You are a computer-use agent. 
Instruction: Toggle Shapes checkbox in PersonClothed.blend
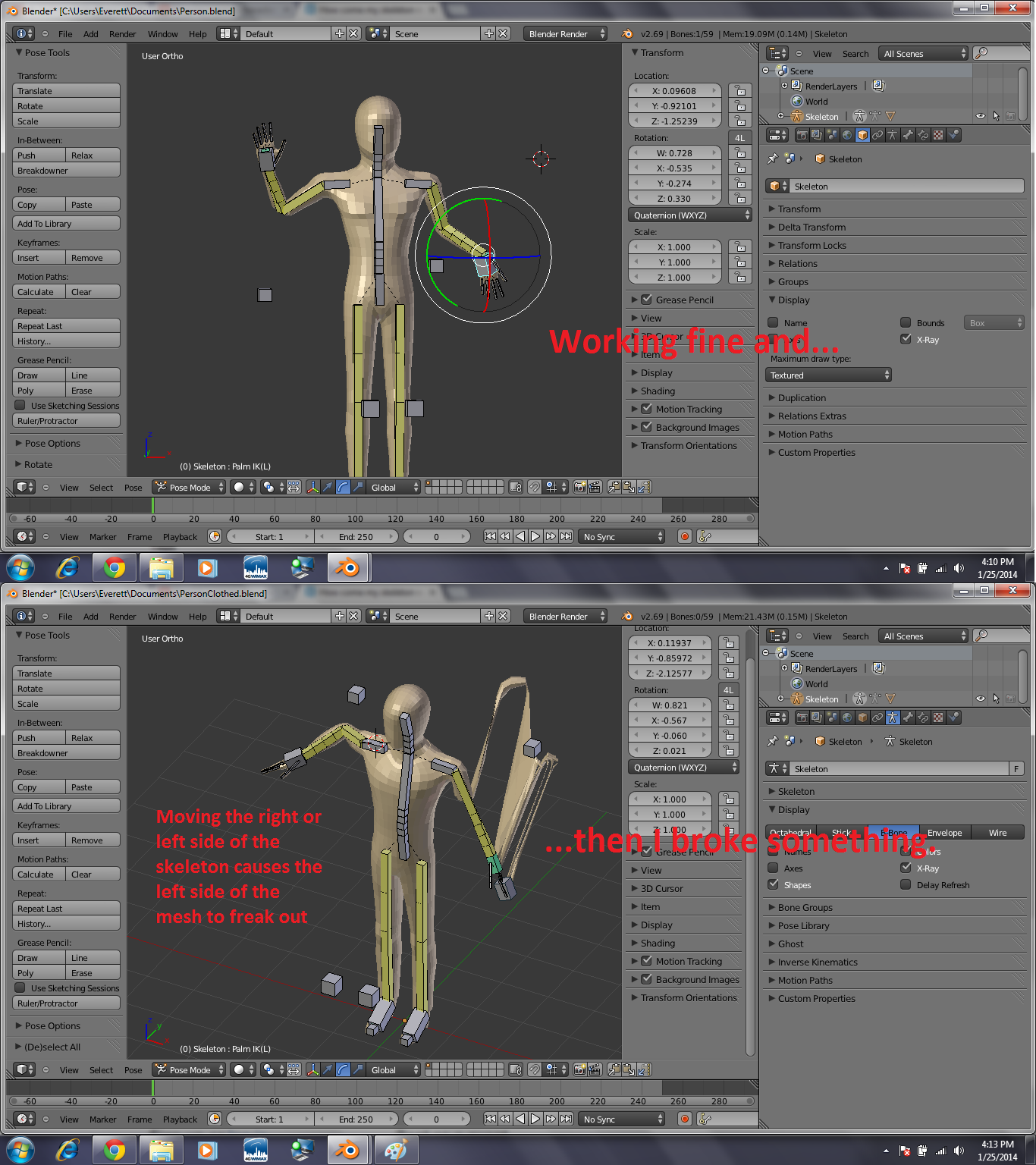773,884
